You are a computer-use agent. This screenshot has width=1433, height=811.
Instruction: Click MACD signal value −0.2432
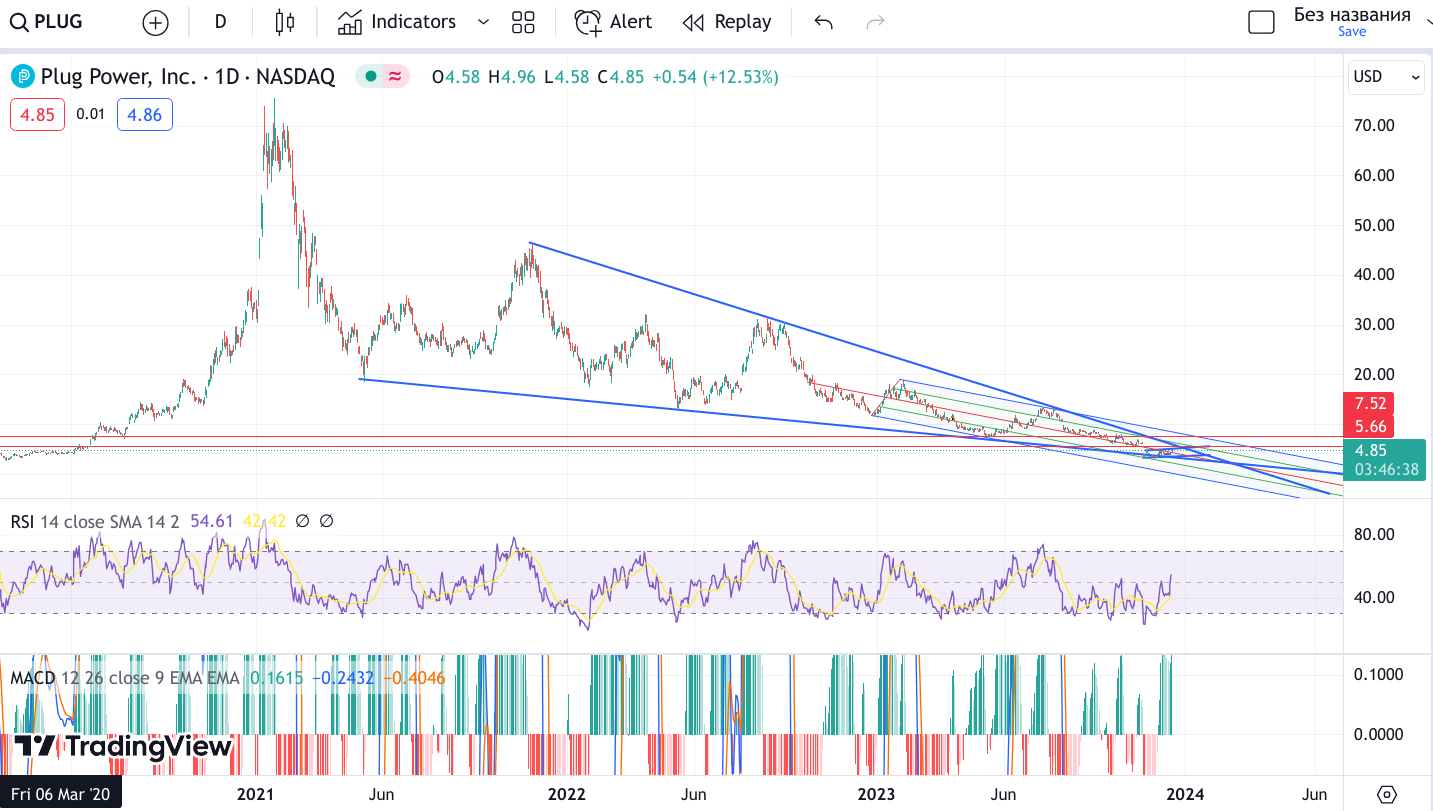click(344, 678)
